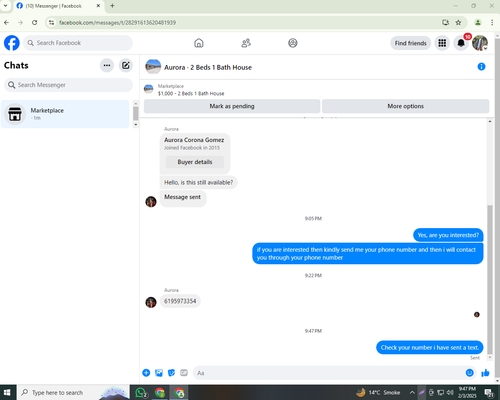Open notifications bell icon

coord(461,43)
